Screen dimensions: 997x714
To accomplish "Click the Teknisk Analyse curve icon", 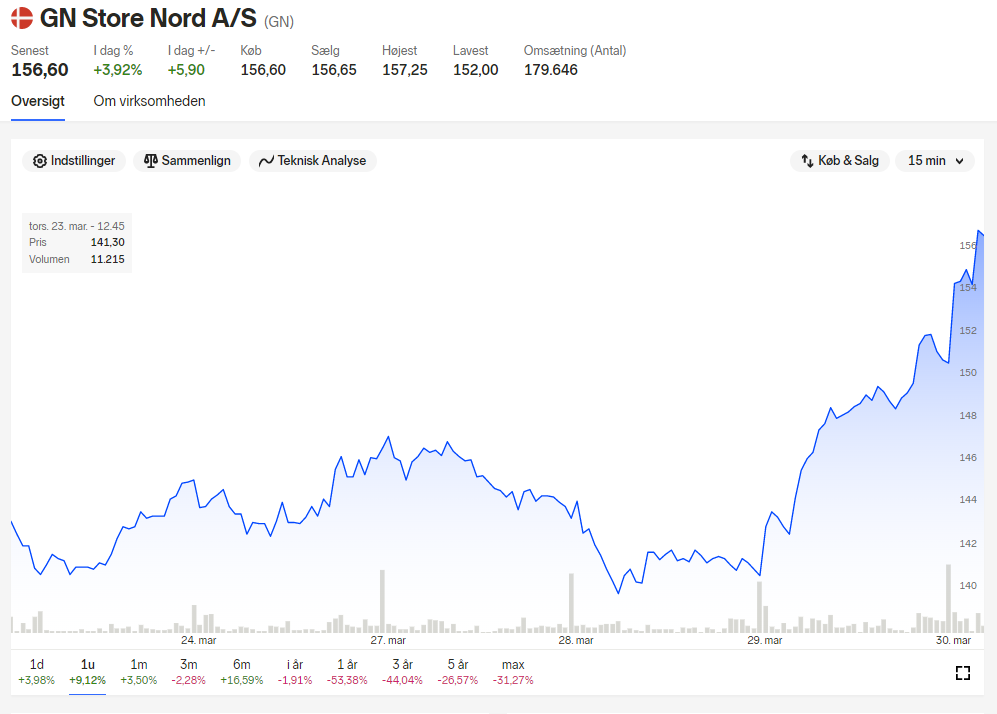I will click(266, 161).
